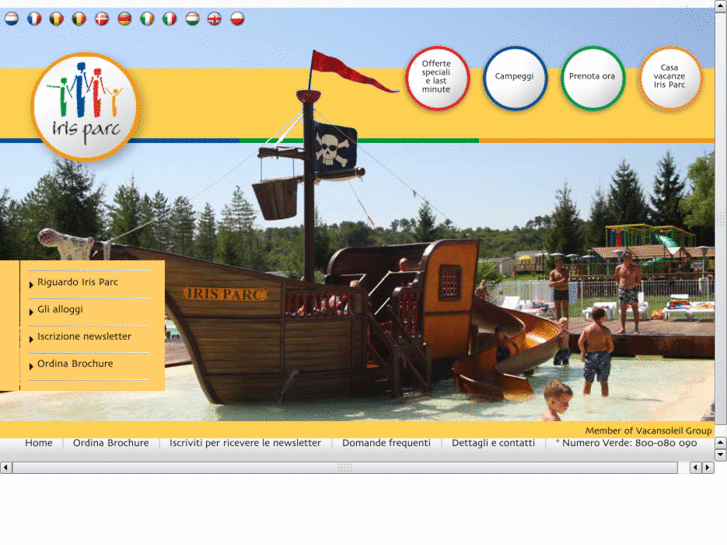Screen dimensions: 727x545
Task: Choose the Belgian flag beside the French flag
Action: point(57,19)
